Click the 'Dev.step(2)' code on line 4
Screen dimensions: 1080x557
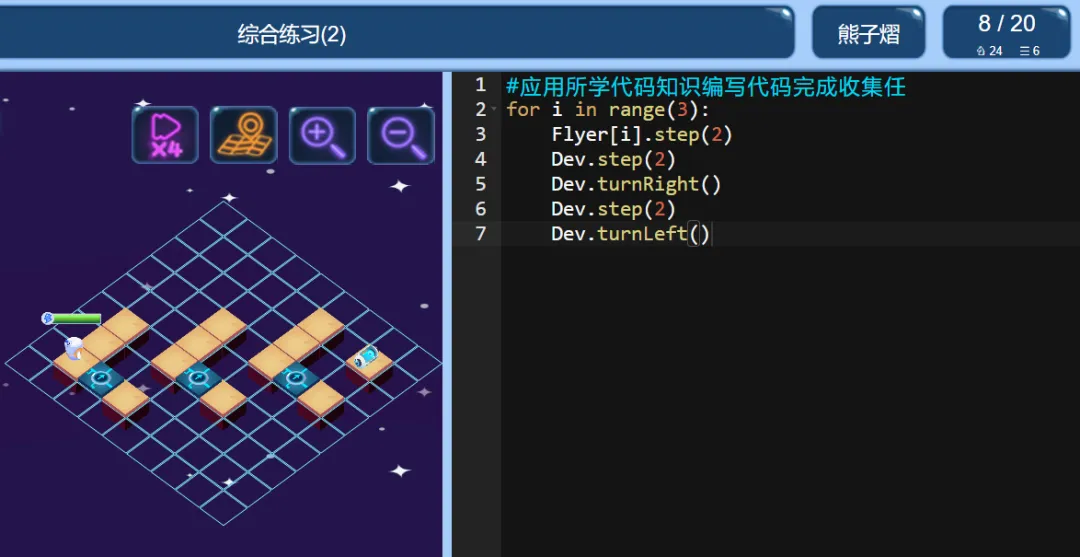point(613,160)
